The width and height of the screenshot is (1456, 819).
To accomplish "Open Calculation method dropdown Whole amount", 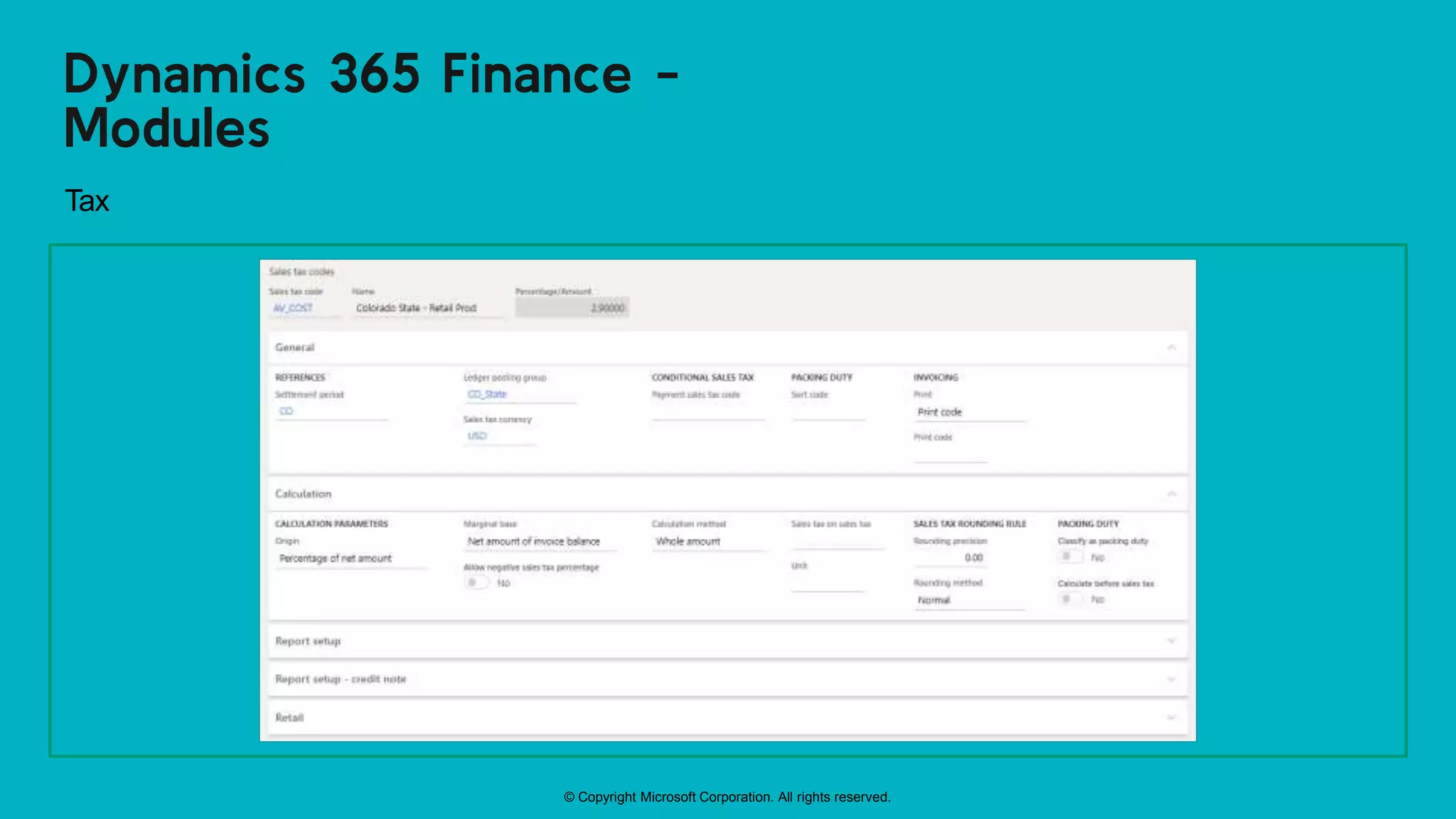I will [709, 542].
